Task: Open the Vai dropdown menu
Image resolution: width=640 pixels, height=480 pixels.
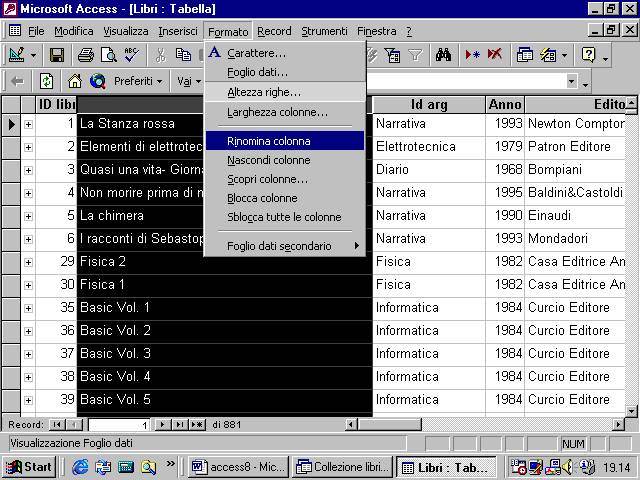Action: click(x=189, y=81)
